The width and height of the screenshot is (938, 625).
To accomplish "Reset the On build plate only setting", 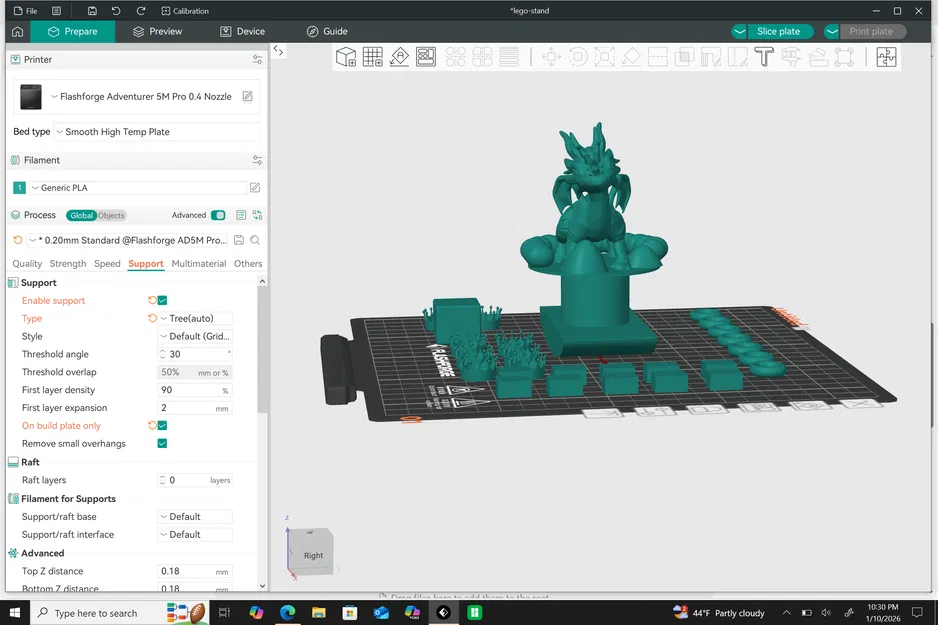I will 152,425.
